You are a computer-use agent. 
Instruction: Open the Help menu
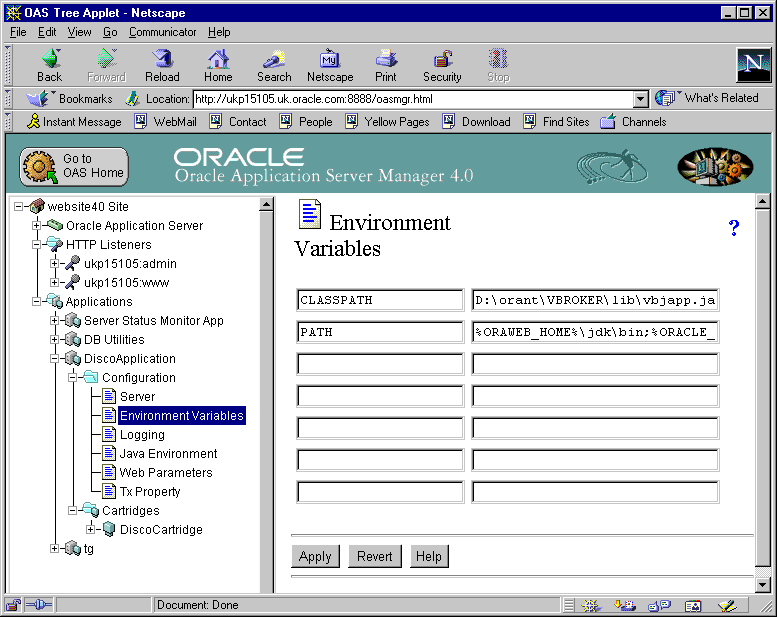tap(219, 32)
